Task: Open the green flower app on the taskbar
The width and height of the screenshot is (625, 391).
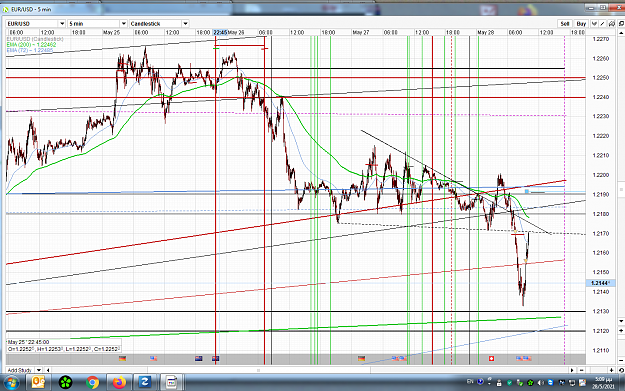Action: point(65,383)
